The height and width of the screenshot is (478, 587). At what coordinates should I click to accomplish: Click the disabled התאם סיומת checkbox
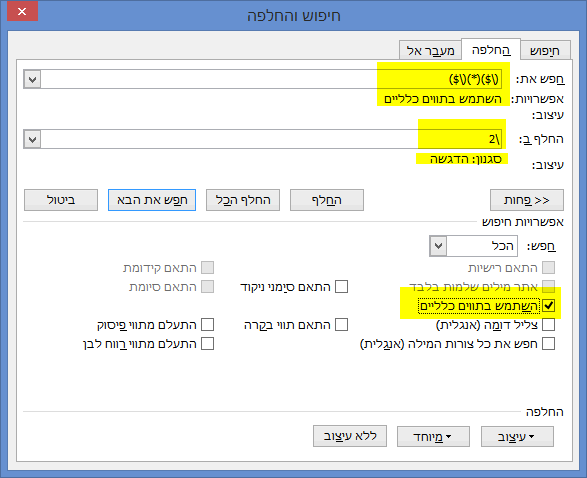207,287
